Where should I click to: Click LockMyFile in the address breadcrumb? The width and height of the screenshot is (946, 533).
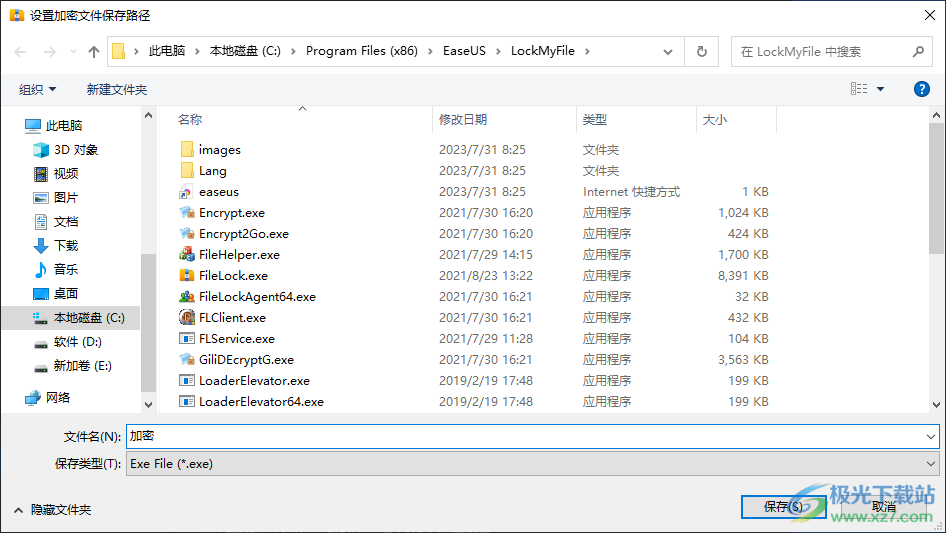click(542, 51)
